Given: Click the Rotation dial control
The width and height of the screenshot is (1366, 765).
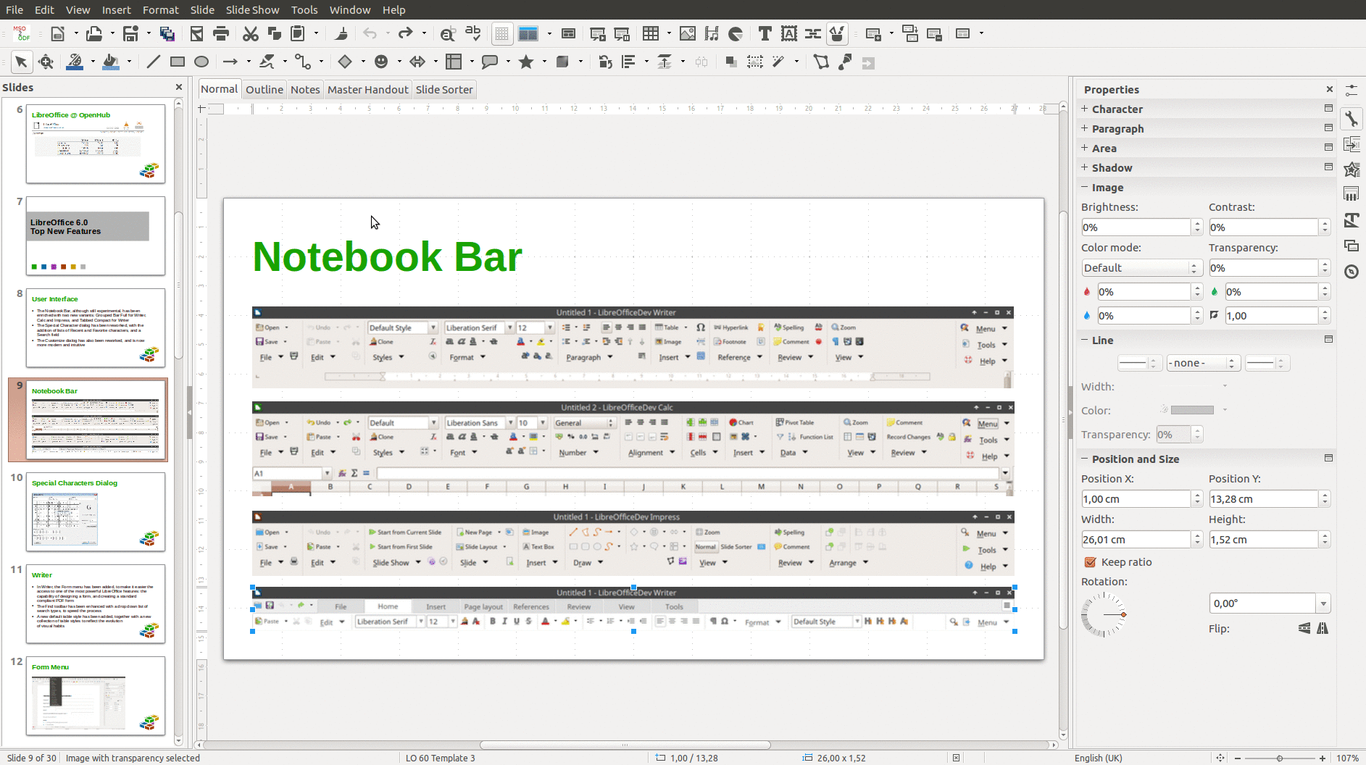Looking at the screenshot, I should 1103,614.
